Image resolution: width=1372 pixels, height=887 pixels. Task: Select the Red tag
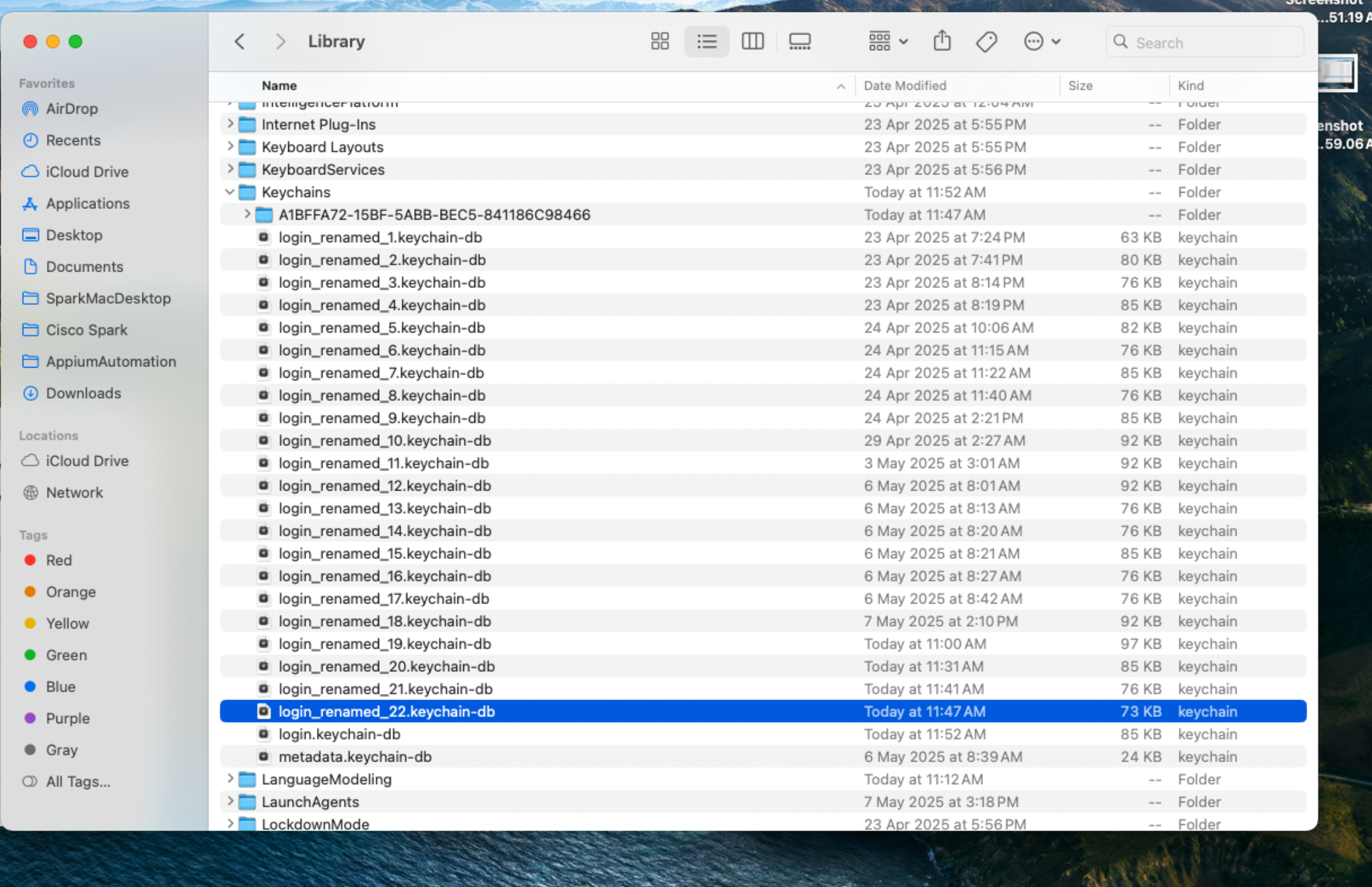click(58, 560)
